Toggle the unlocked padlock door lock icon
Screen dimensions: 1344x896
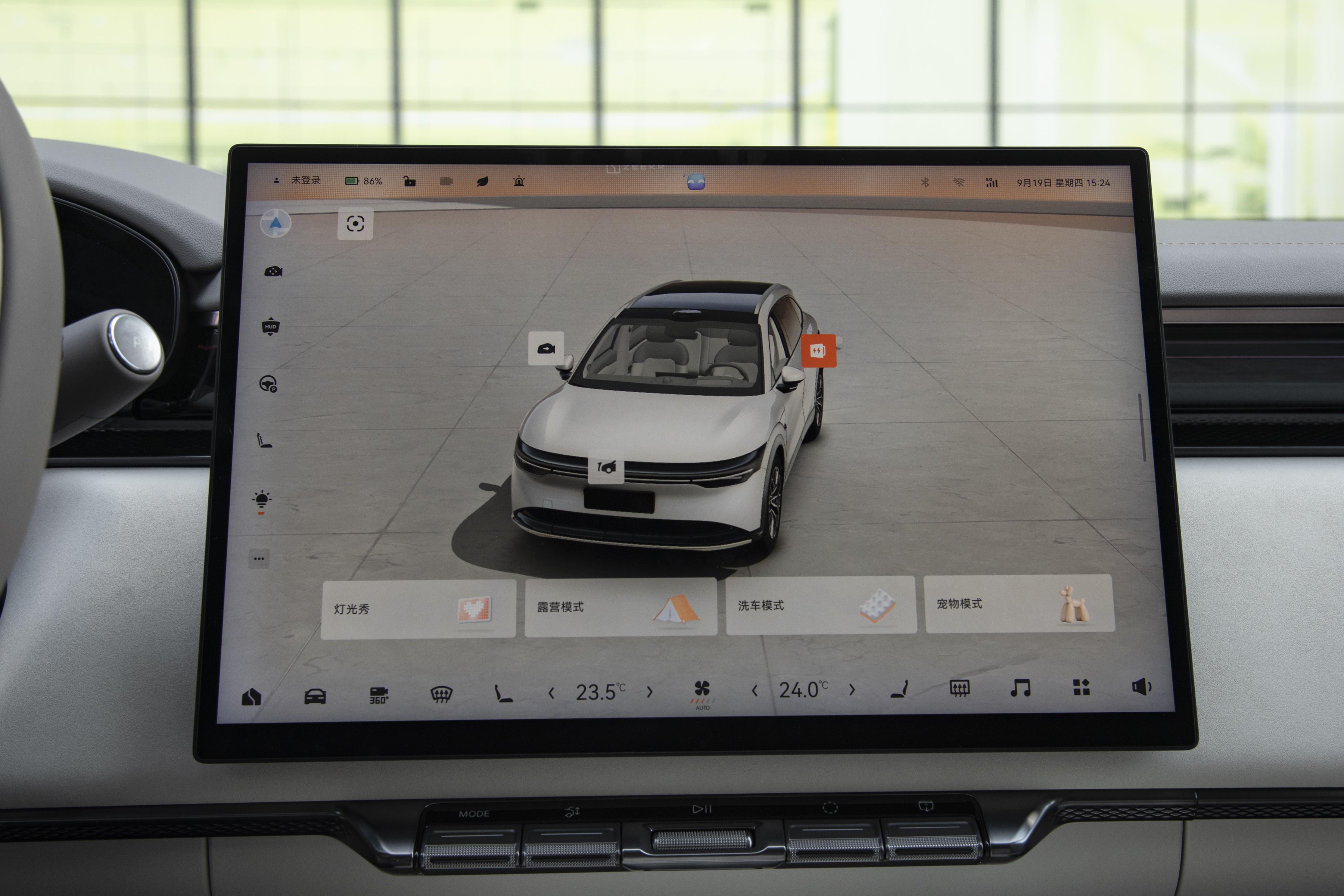point(409,181)
